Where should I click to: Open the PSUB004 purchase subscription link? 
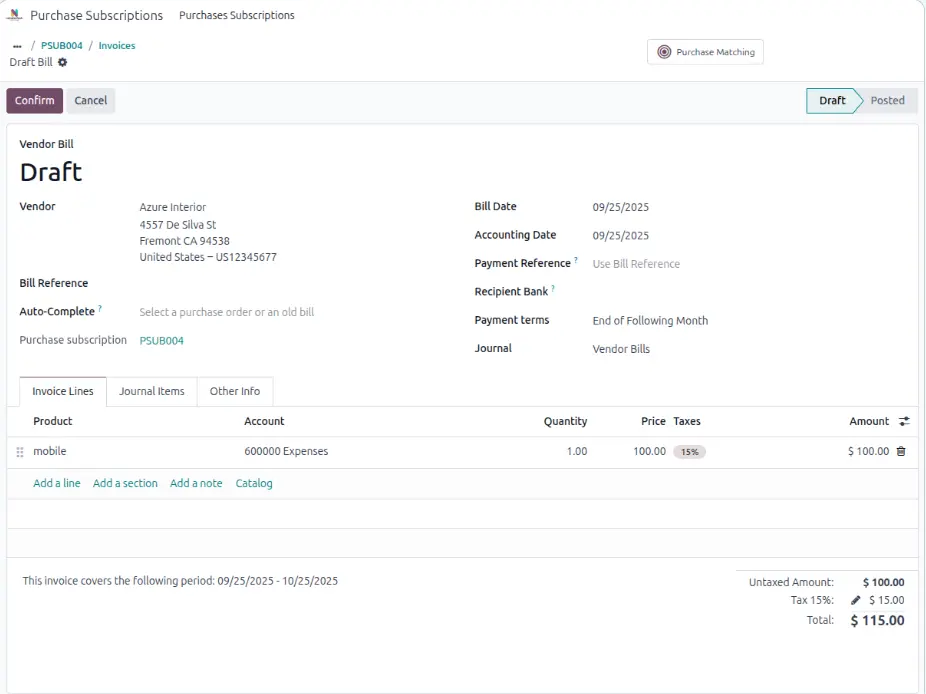[x=162, y=340]
